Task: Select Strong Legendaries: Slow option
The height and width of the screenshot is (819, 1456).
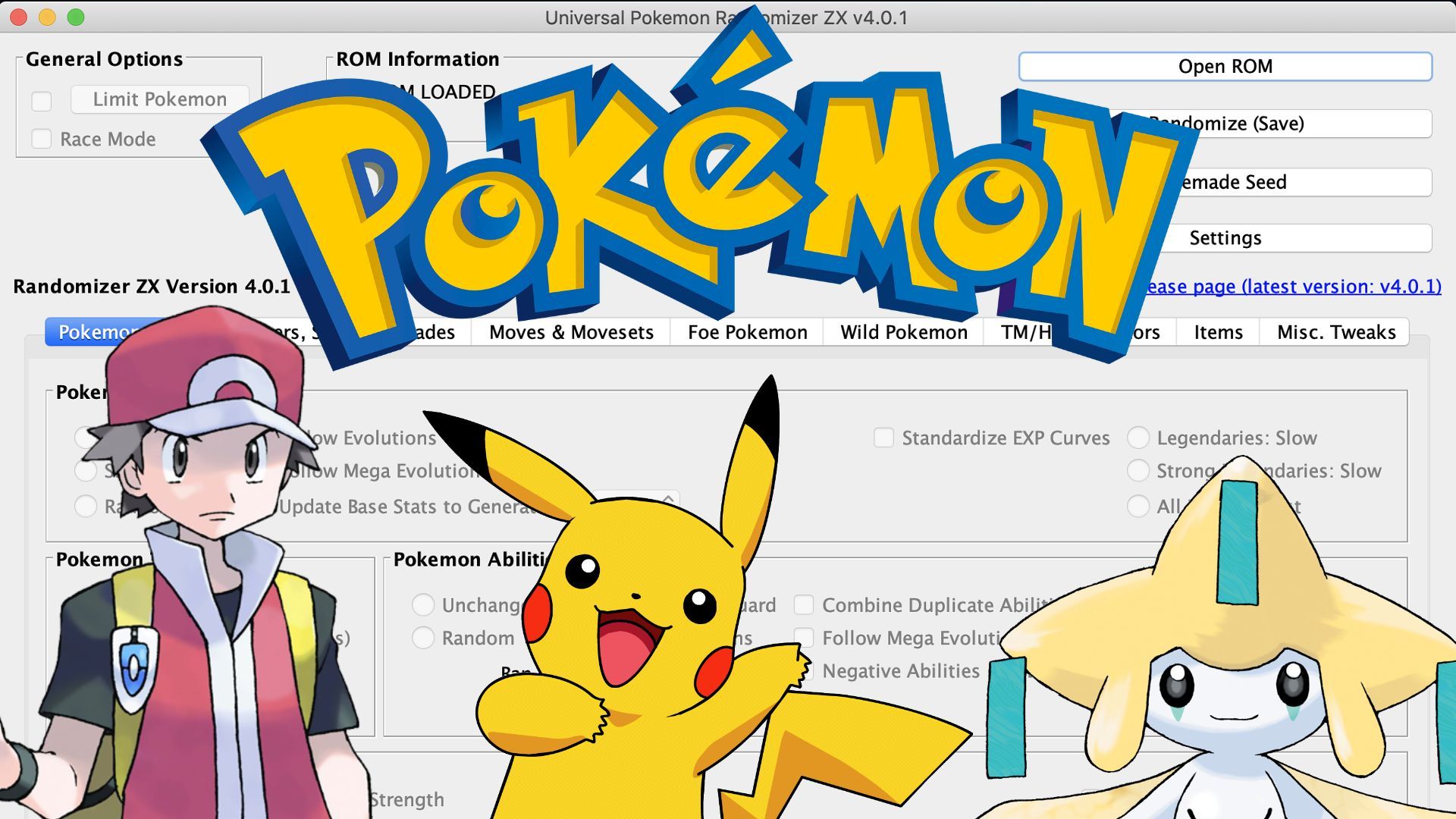Action: (x=1138, y=470)
